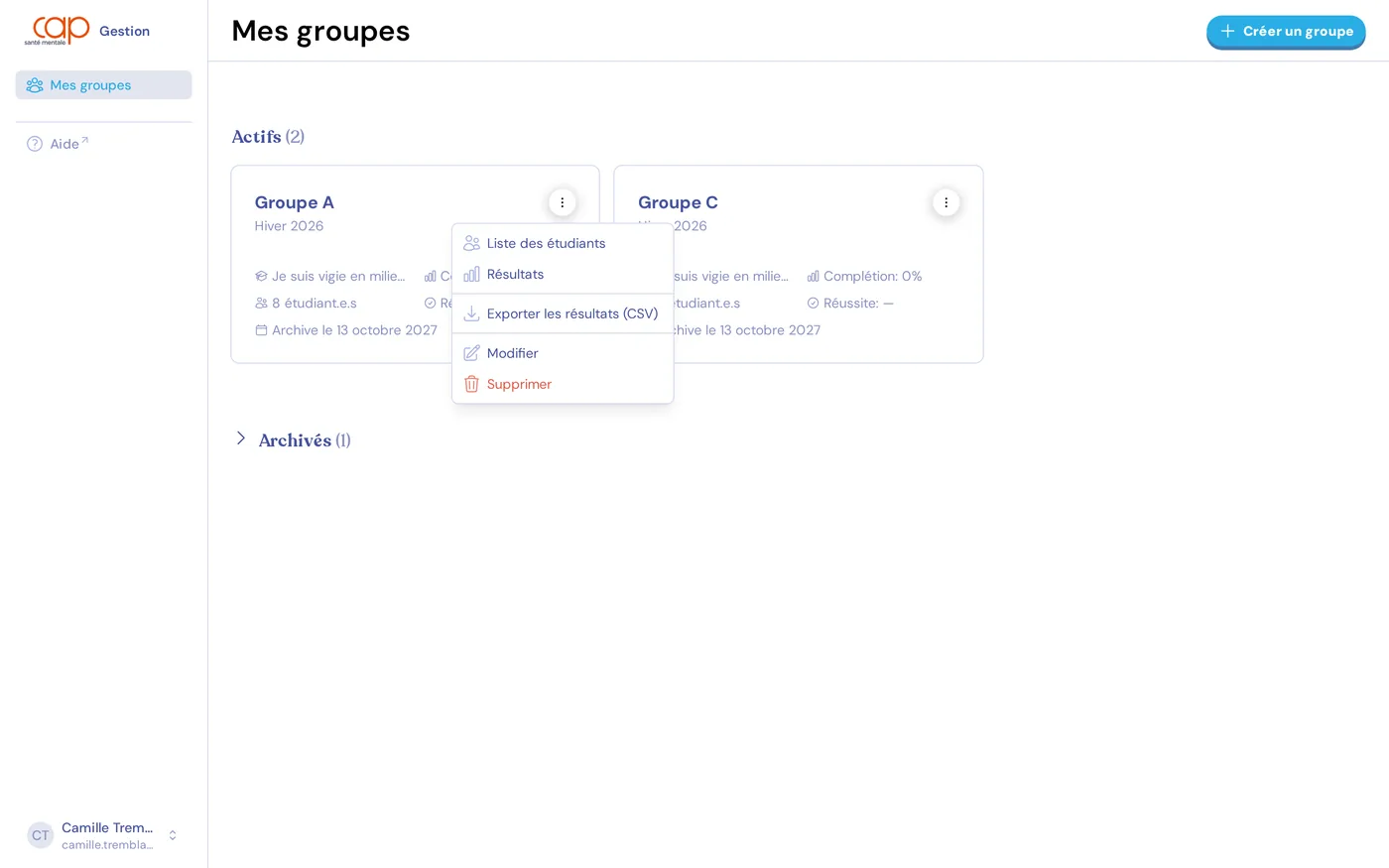Click the students icon beside 8 étudiant.e.s
Image resolution: width=1389 pixels, height=868 pixels.
[x=261, y=304]
